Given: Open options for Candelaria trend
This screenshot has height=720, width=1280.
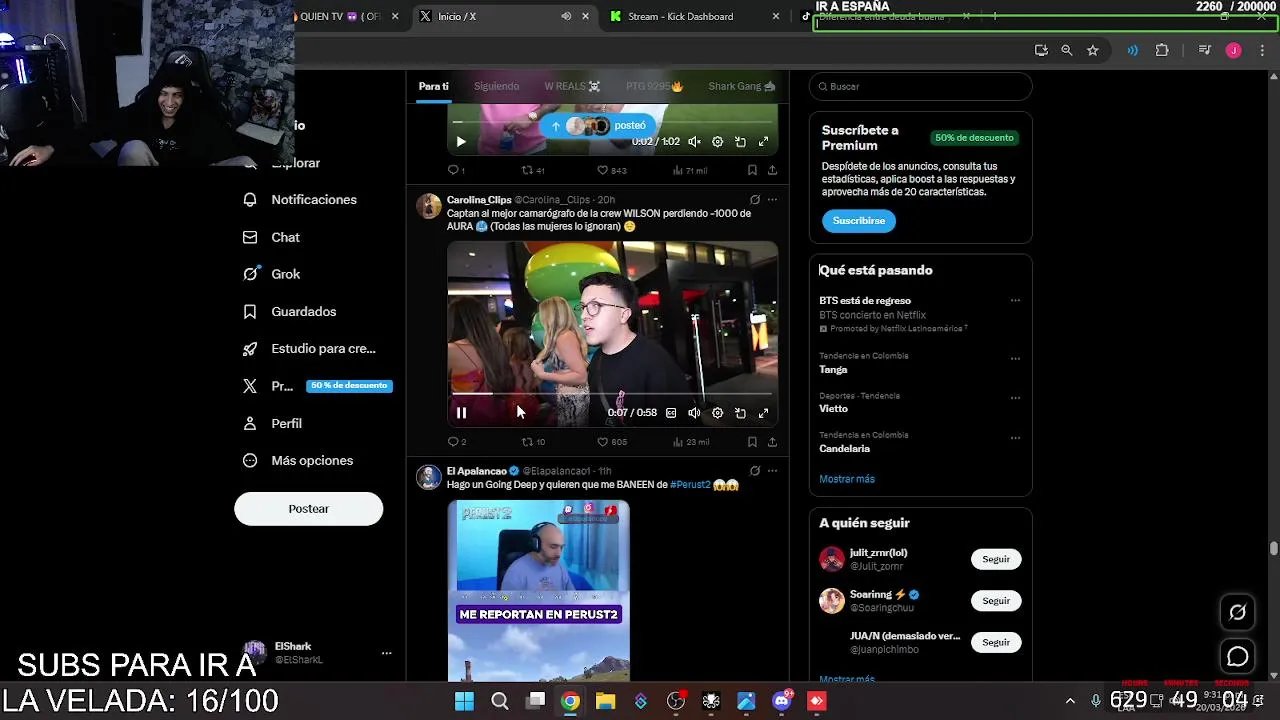Looking at the screenshot, I should click(1015, 437).
